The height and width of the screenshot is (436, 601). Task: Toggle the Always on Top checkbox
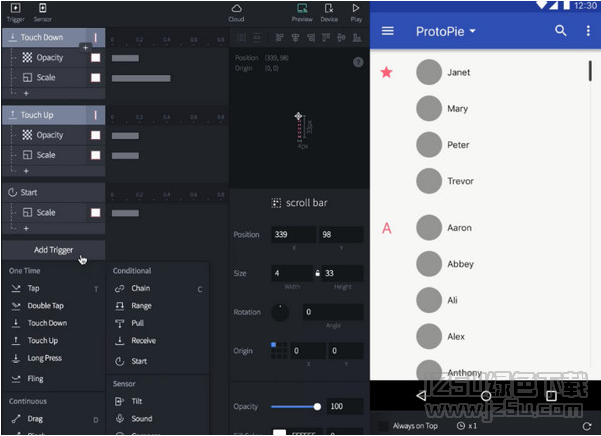click(x=383, y=426)
